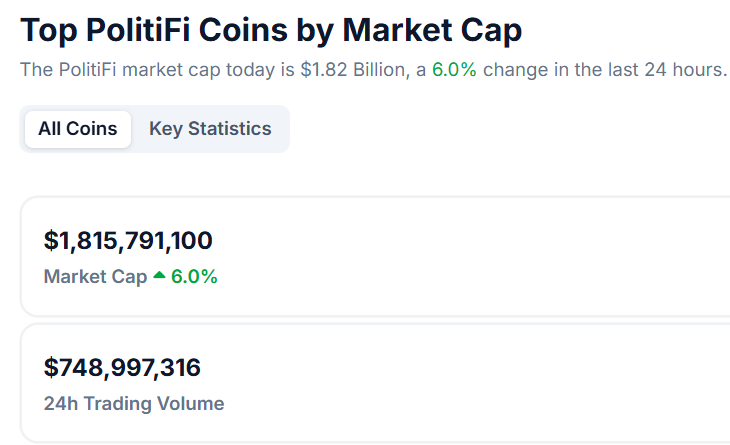Open the Key Statistics tab
This screenshot has height=445, width=730.
(x=210, y=129)
